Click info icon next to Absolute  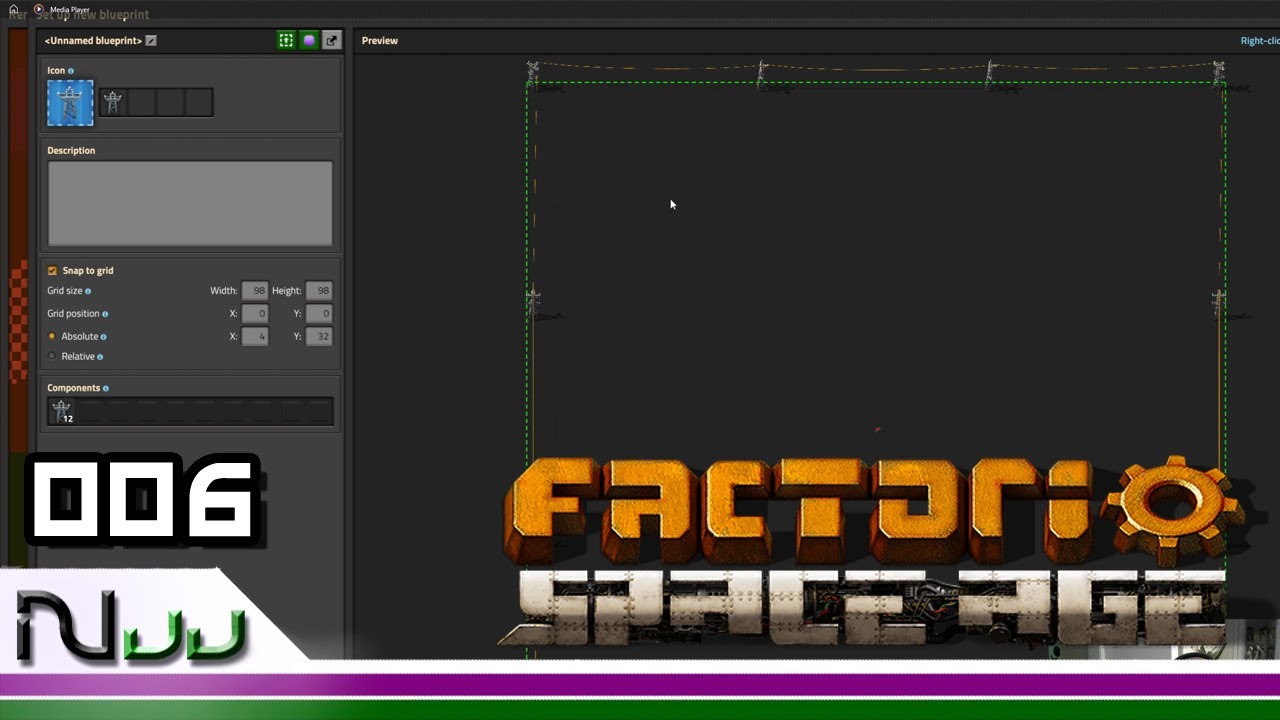(104, 337)
